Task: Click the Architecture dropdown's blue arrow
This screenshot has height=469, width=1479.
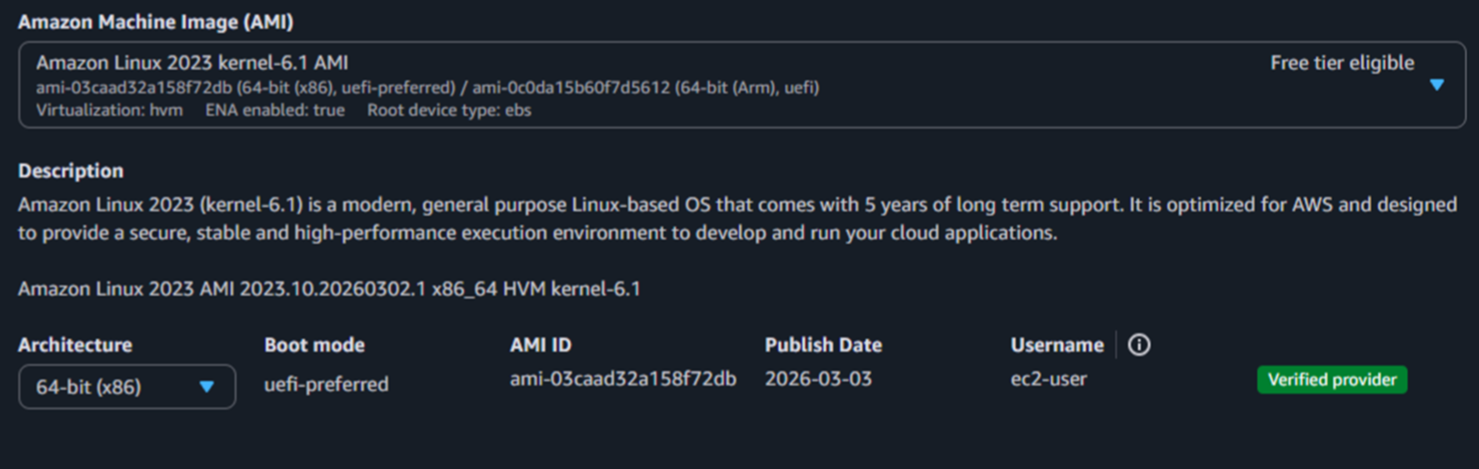Action: click(207, 387)
